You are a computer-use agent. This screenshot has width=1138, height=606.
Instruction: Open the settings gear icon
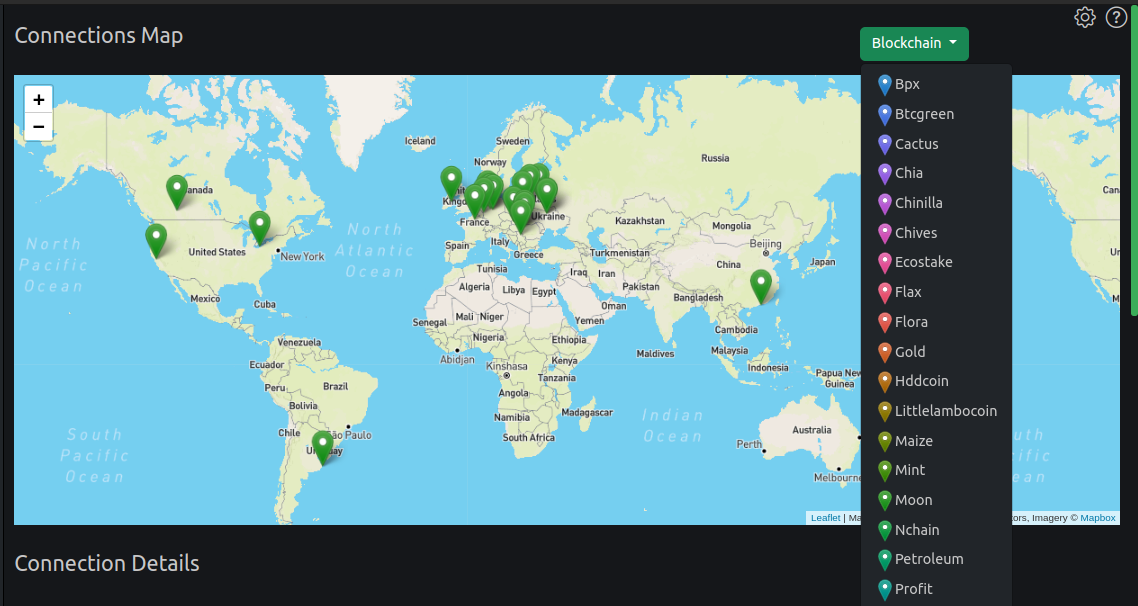point(1084,17)
